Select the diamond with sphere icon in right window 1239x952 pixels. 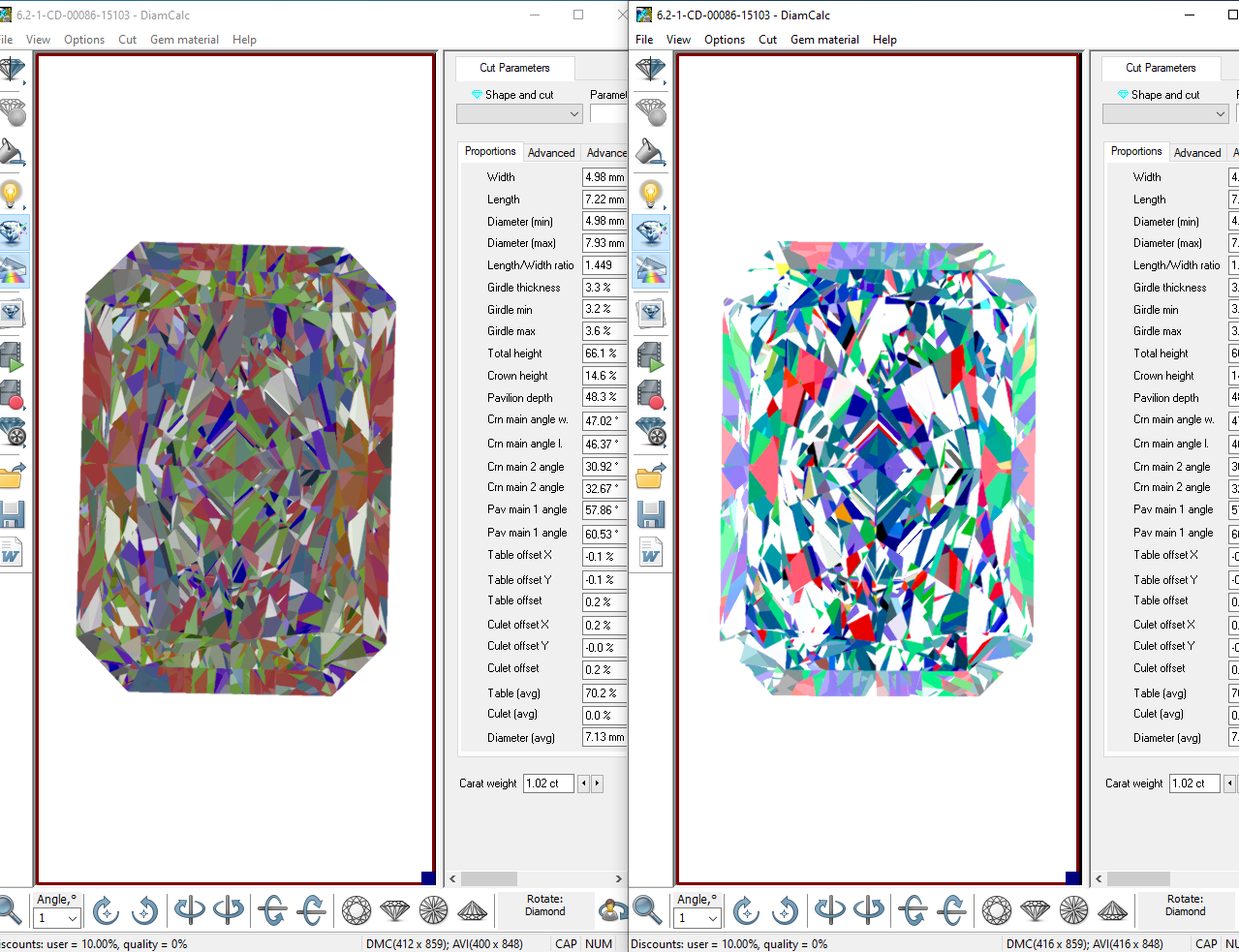650,112
